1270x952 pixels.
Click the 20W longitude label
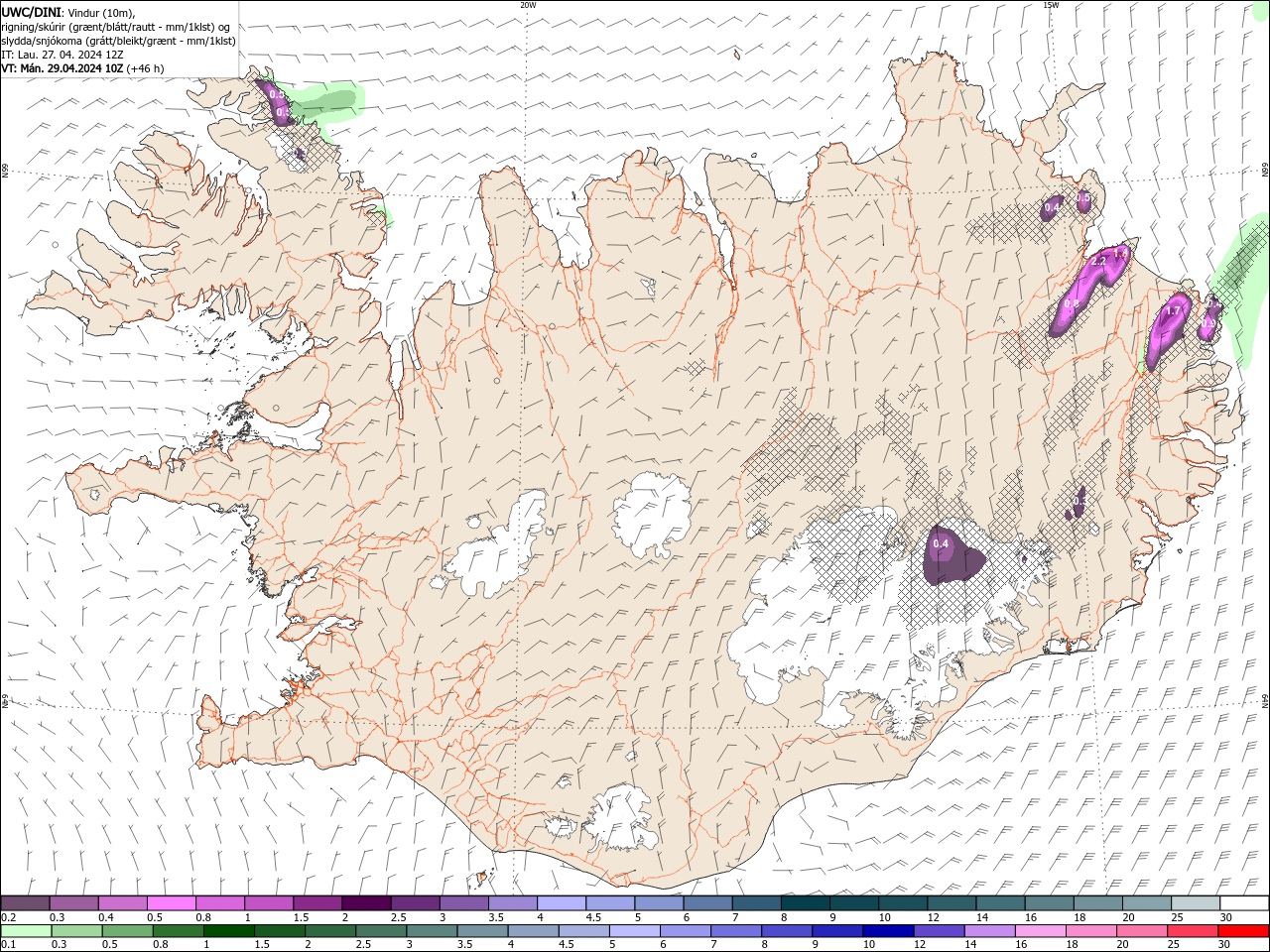coord(528,5)
